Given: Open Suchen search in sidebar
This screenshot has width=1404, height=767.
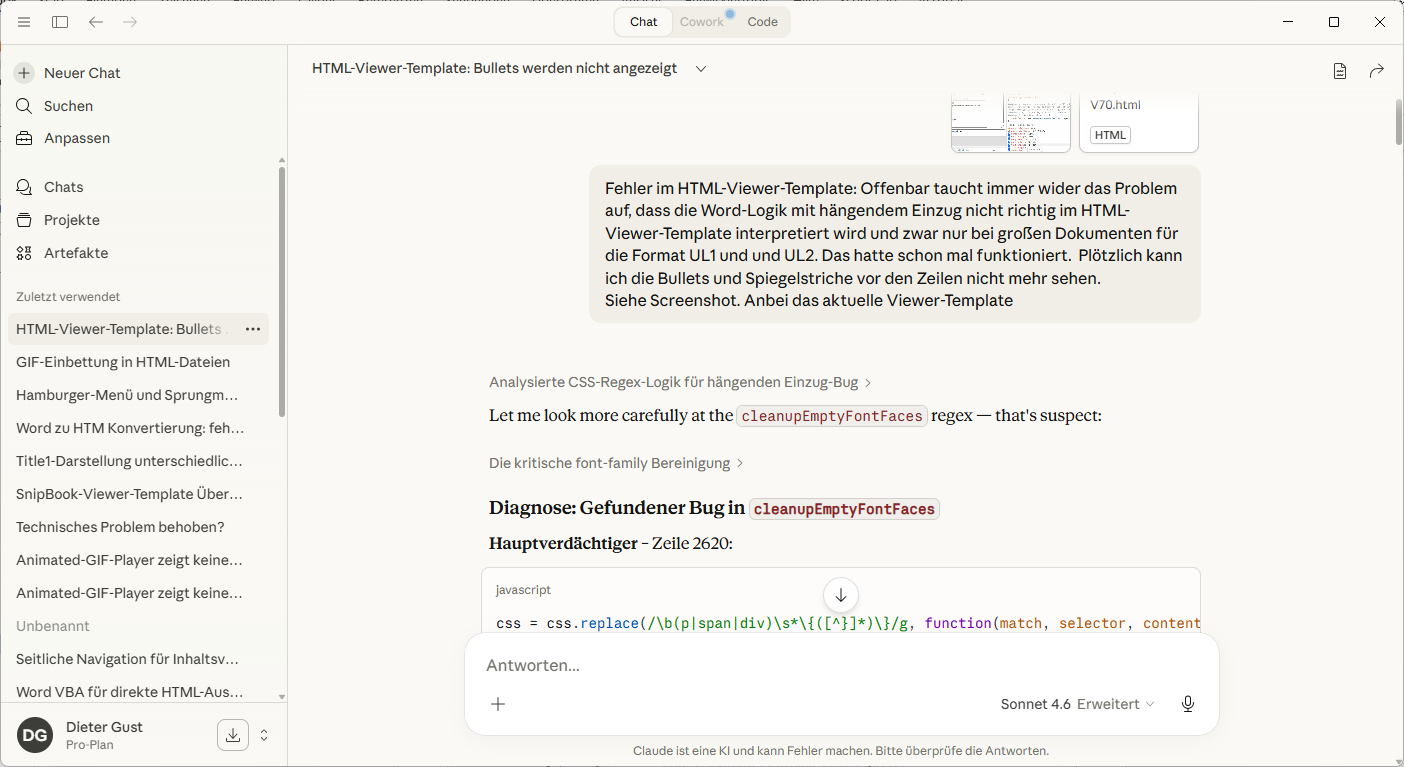Looking at the screenshot, I should (x=68, y=106).
